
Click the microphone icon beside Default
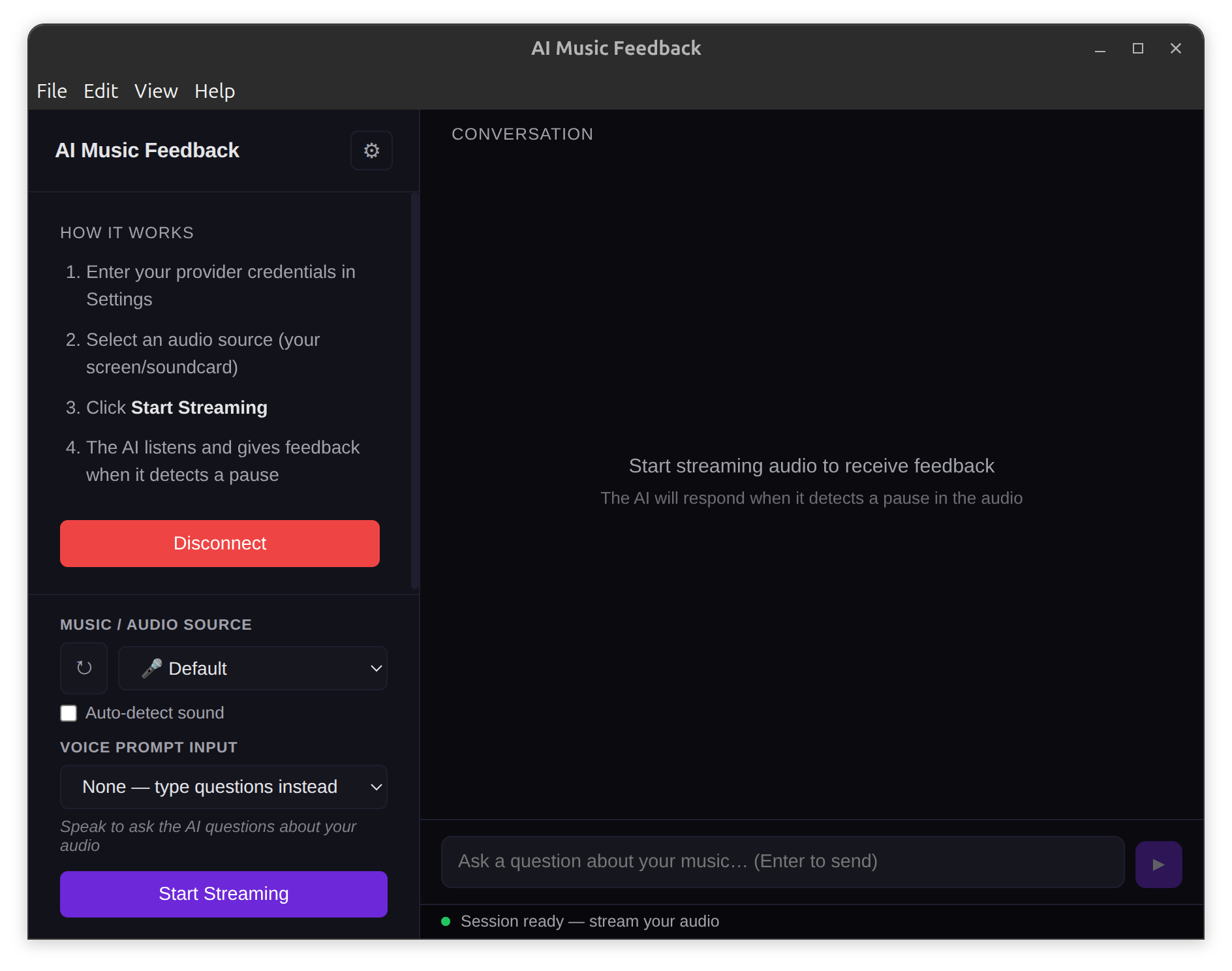point(152,668)
